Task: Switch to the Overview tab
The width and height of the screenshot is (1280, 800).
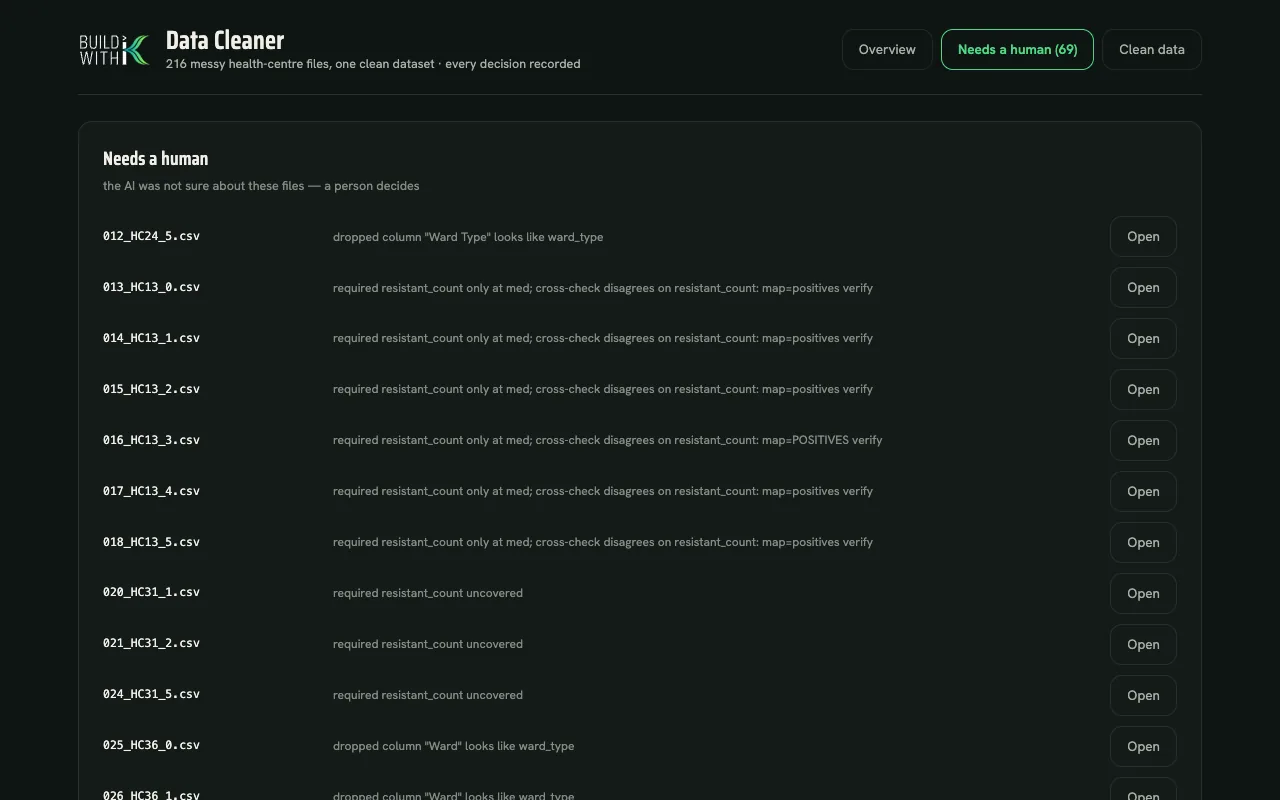Action: pyautogui.click(x=887, y=50)
